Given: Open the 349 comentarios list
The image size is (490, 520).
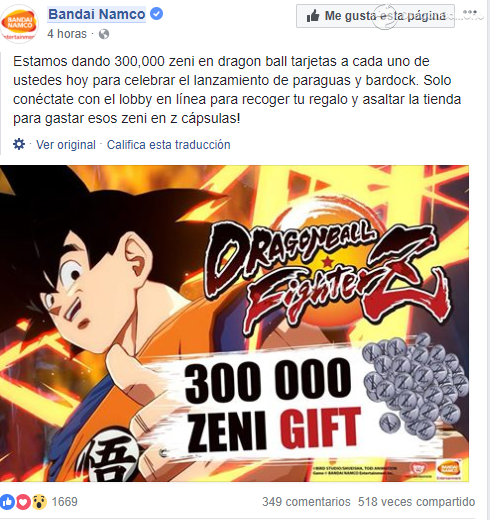Looking at the screenshot, I should pyautogui.click(x=306, y=502).
